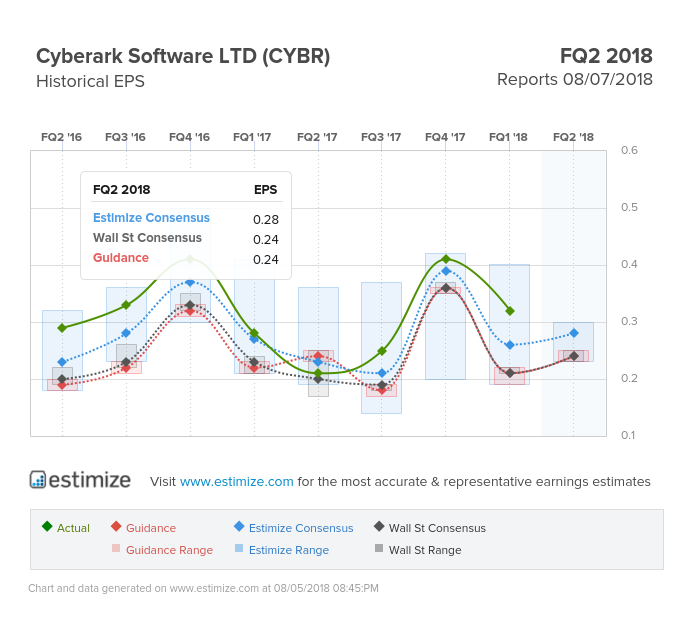The image size is (685, 620).
Task: Click the red Guidance diamond legend marker
Action: click(116, 526)
